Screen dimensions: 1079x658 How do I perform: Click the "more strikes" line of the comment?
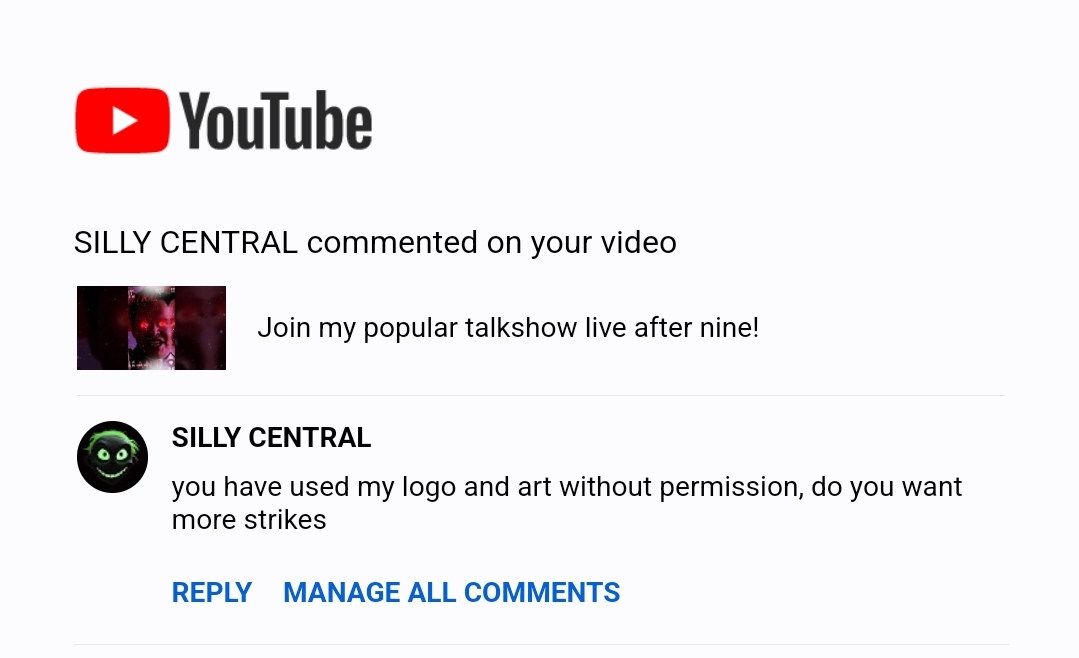249,520
